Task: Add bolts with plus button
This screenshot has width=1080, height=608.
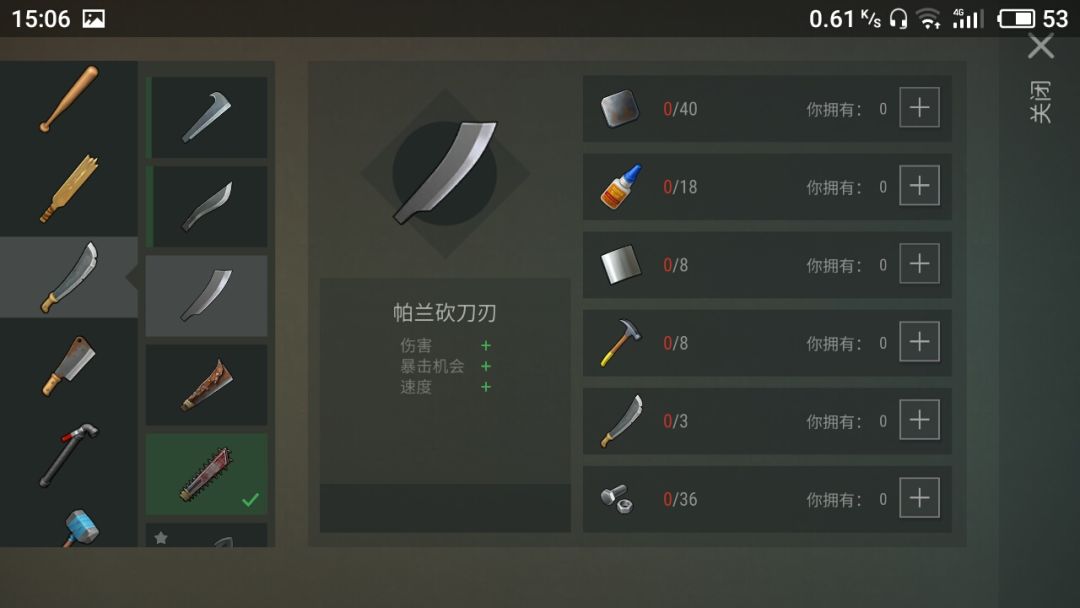Action: [920, 497]
